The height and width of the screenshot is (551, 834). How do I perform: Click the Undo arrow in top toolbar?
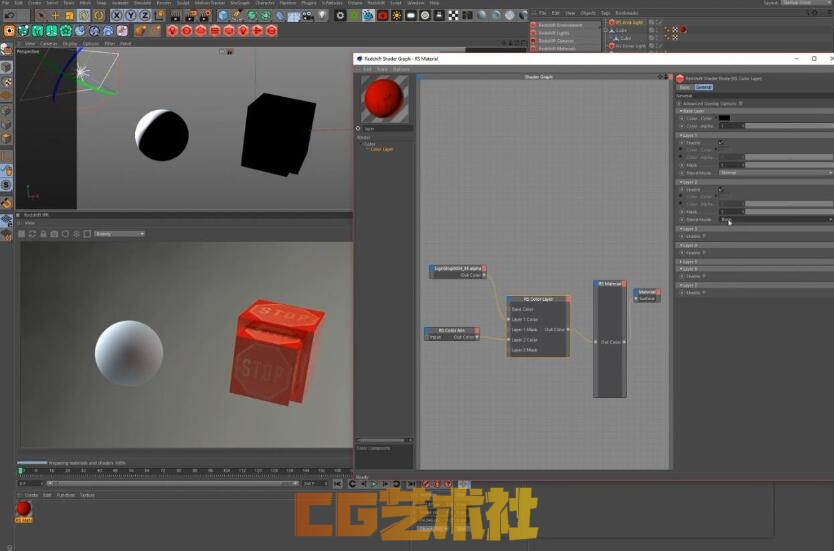pyautogui.click(x=10, y=15)
